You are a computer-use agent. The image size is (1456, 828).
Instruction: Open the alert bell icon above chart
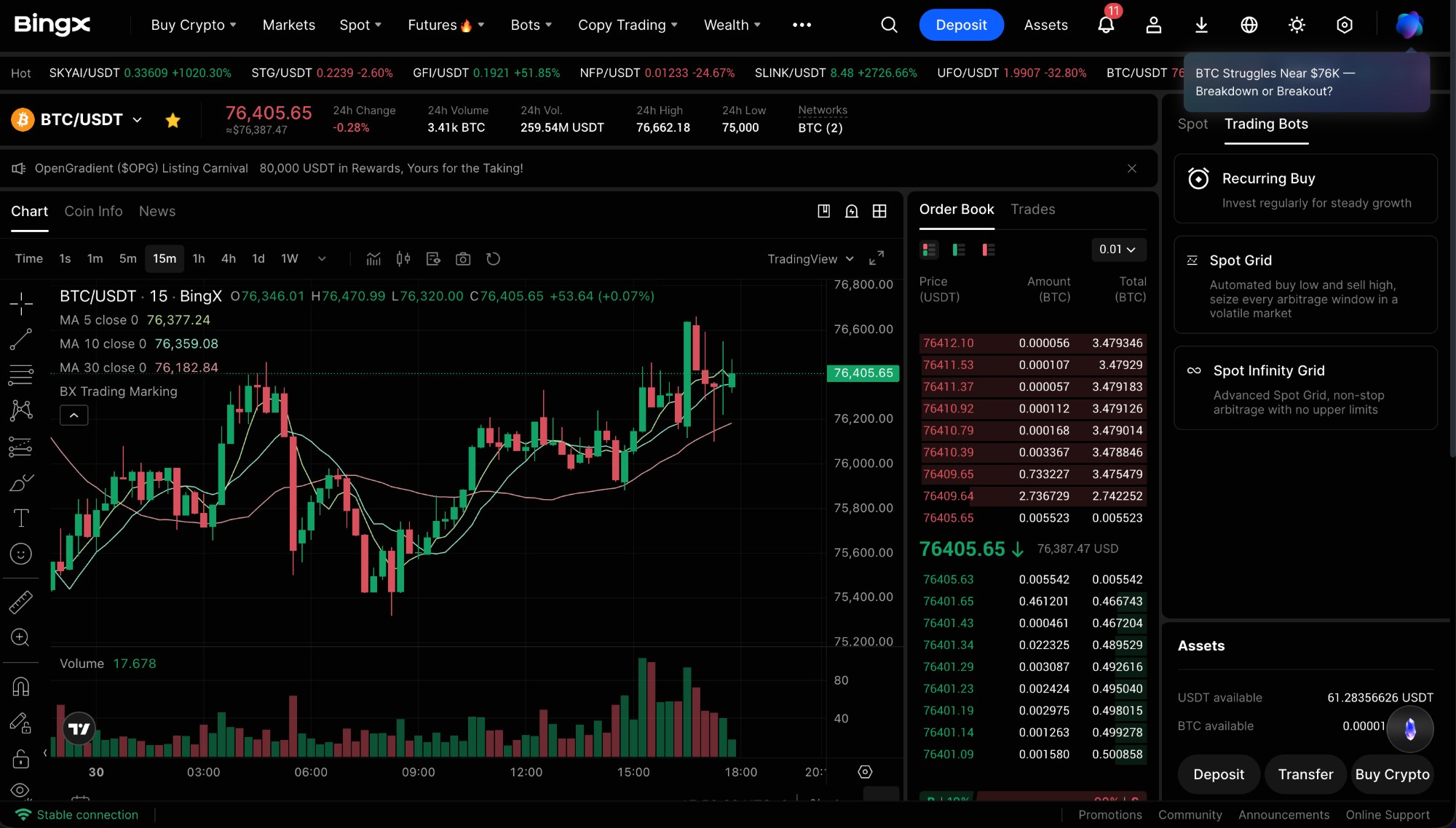click(851, 211)
